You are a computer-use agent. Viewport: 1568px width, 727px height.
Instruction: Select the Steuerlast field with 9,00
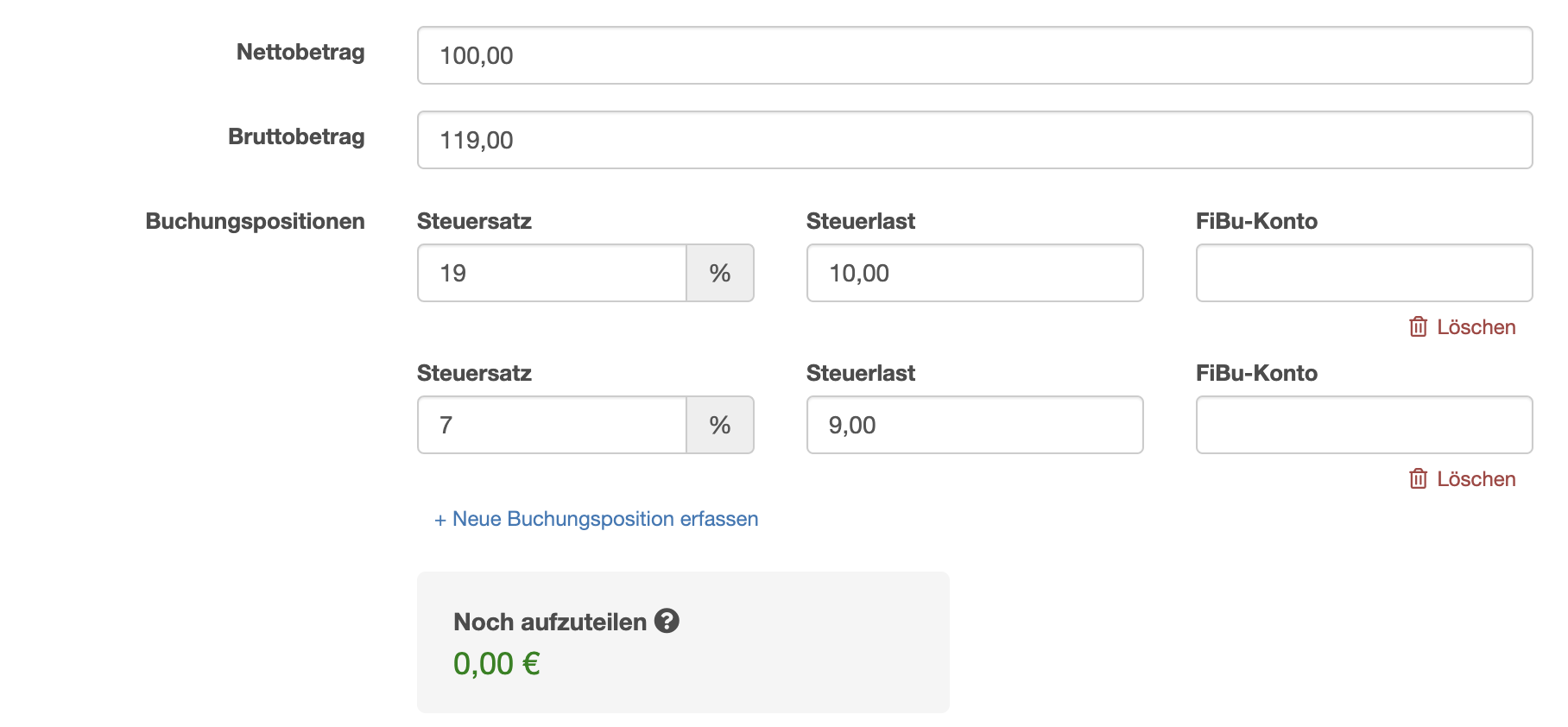(974, 425)
